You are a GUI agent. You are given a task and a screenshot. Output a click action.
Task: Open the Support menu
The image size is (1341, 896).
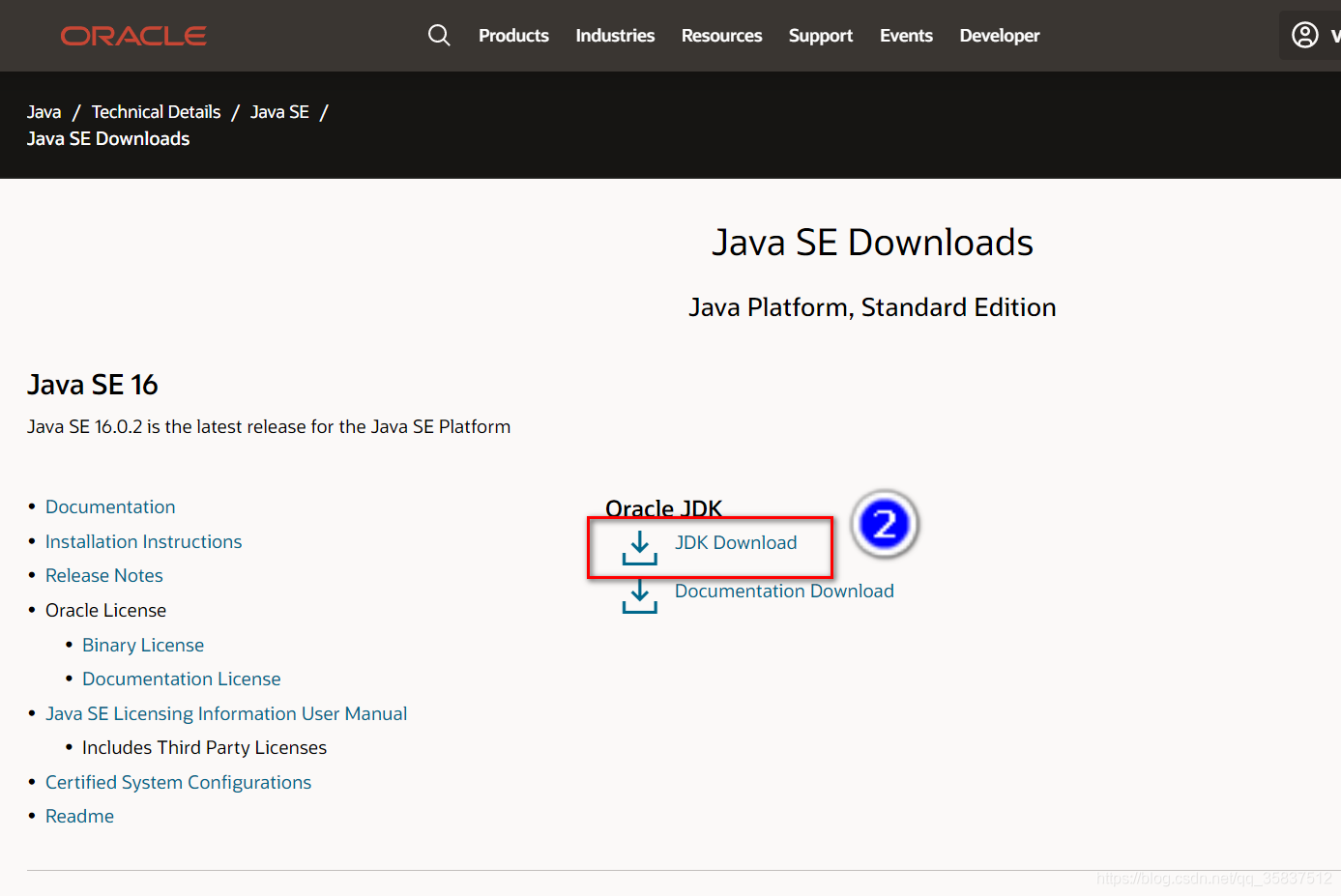tap(820, 35)
